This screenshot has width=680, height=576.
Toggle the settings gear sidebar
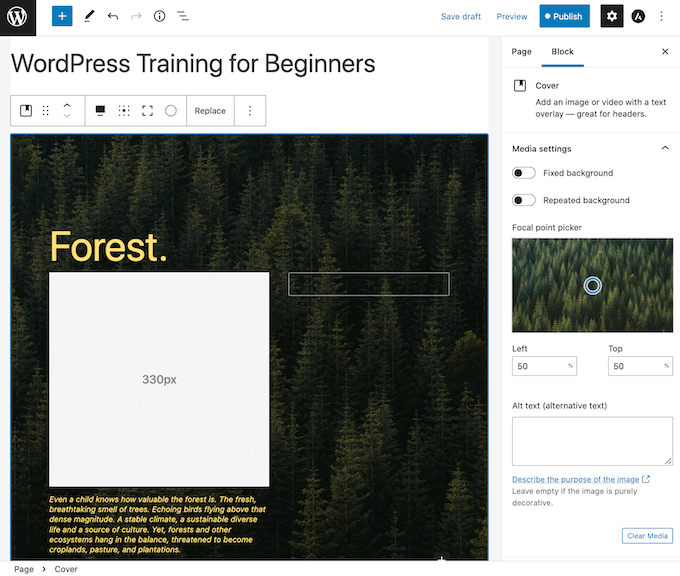(611, 17)
